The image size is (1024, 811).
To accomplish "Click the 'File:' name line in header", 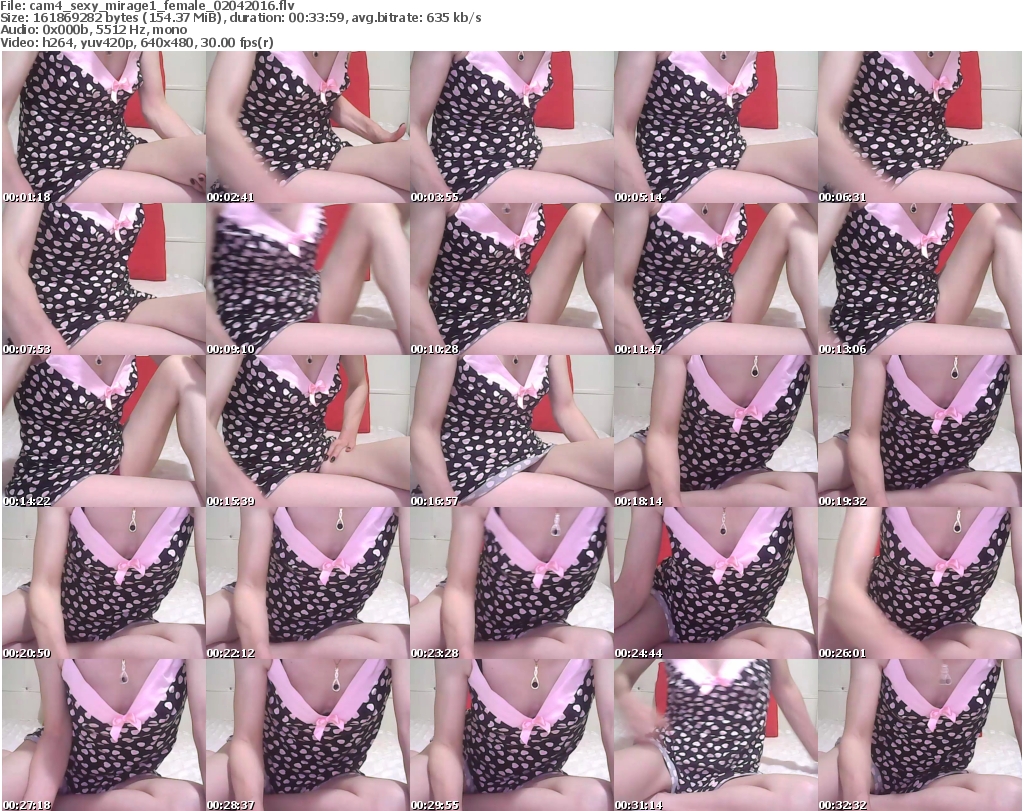I will (x=148, y=5).
